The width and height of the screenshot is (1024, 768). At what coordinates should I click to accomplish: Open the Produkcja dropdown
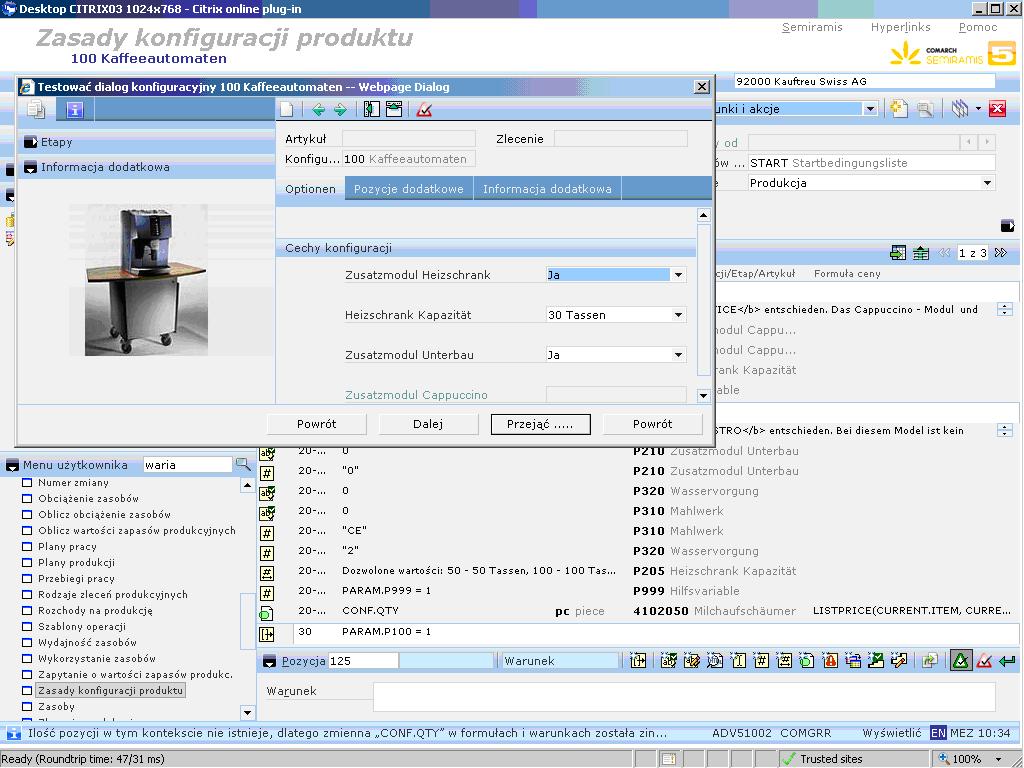[987, 183]
